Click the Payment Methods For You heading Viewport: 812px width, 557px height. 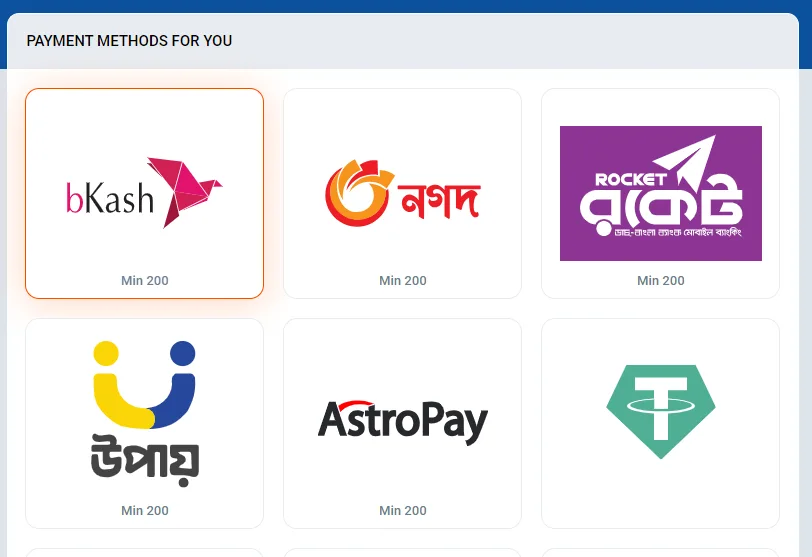tap(129, 41)
